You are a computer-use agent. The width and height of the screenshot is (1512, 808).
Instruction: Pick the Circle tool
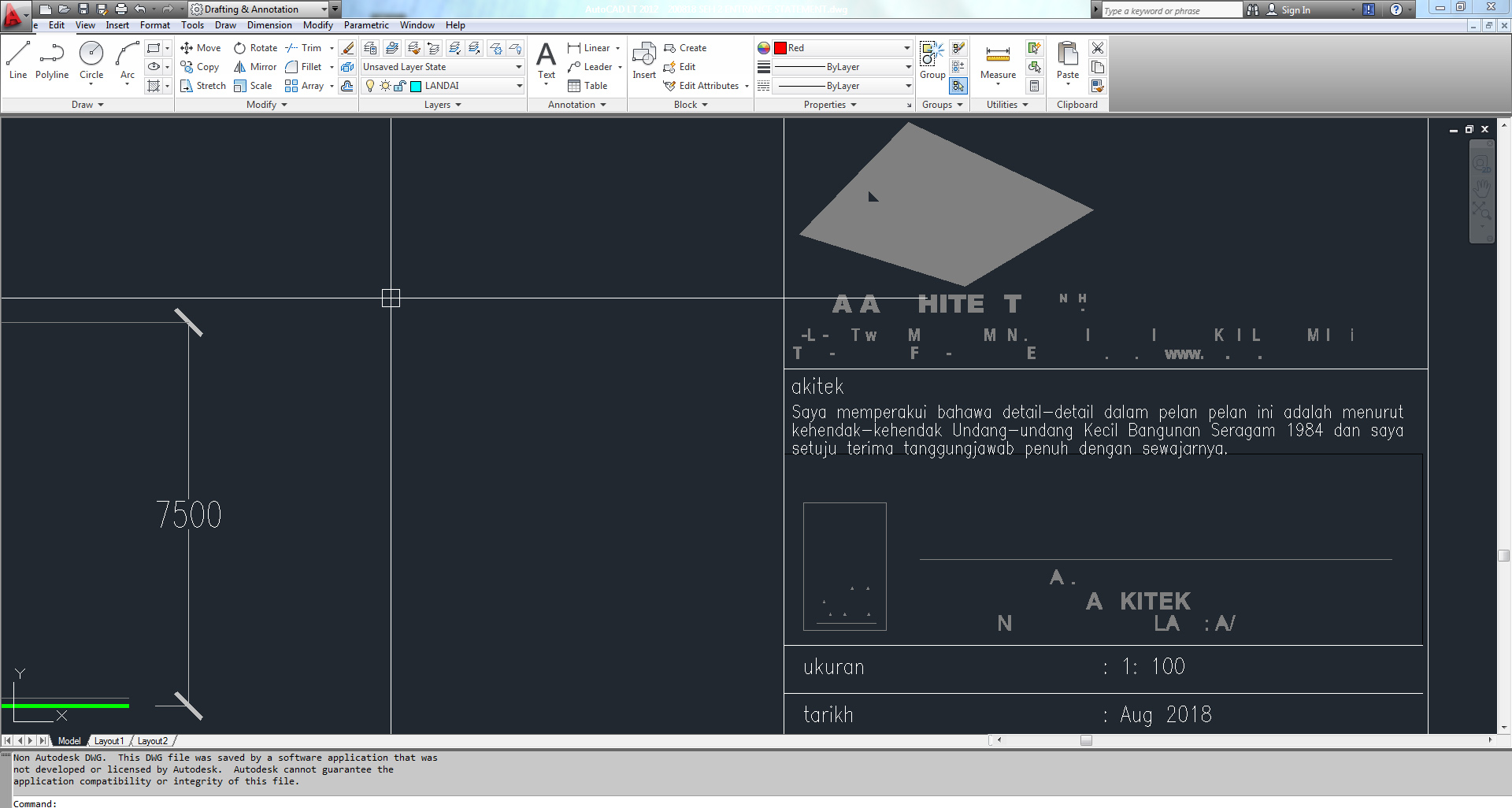point(91,61)
